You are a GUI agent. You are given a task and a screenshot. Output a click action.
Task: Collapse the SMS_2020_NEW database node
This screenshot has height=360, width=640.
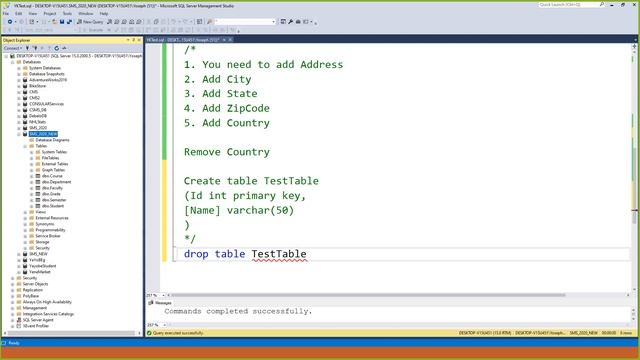(x=19, y=134)
